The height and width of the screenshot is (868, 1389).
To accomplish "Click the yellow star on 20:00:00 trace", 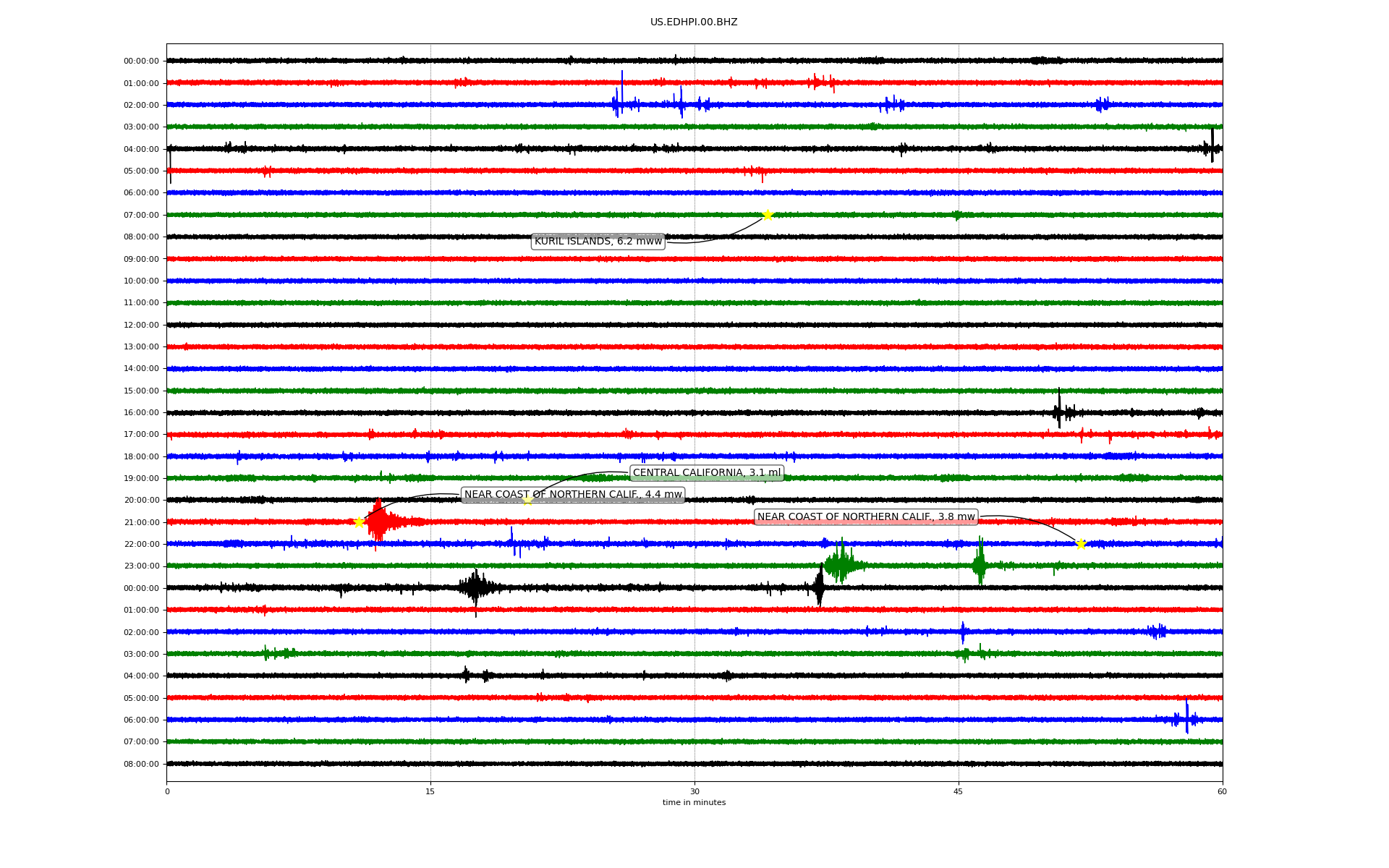I will point(527,500).
